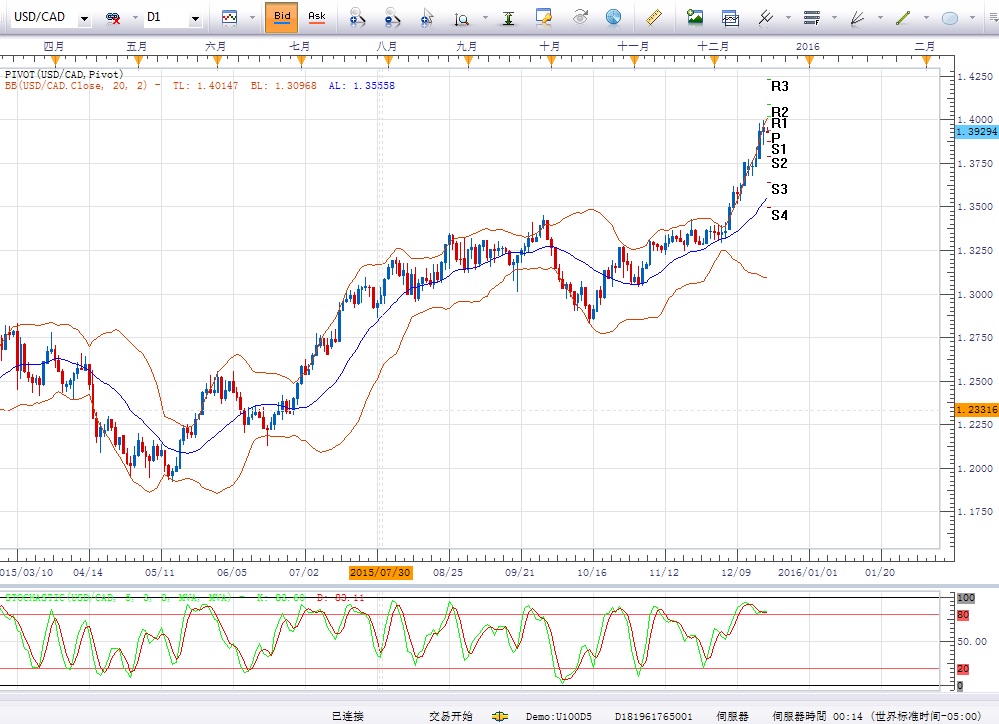The width and height of the screenshot is (999, 724).
Task: Click the zoom in magnifier icon
Action: [355, 17]
